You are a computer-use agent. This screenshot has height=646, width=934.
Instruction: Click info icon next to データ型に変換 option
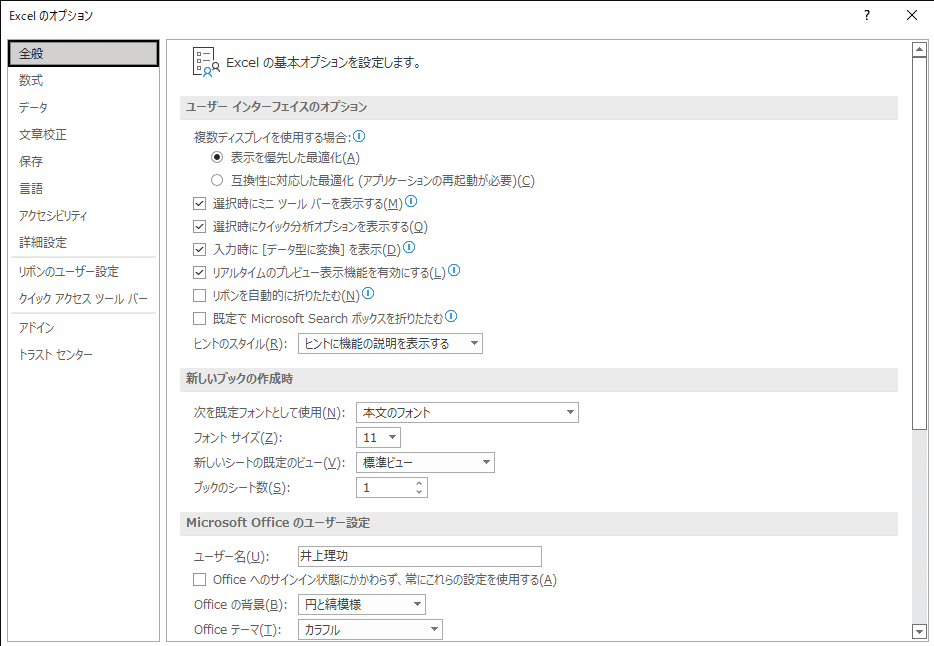point(409,247)
